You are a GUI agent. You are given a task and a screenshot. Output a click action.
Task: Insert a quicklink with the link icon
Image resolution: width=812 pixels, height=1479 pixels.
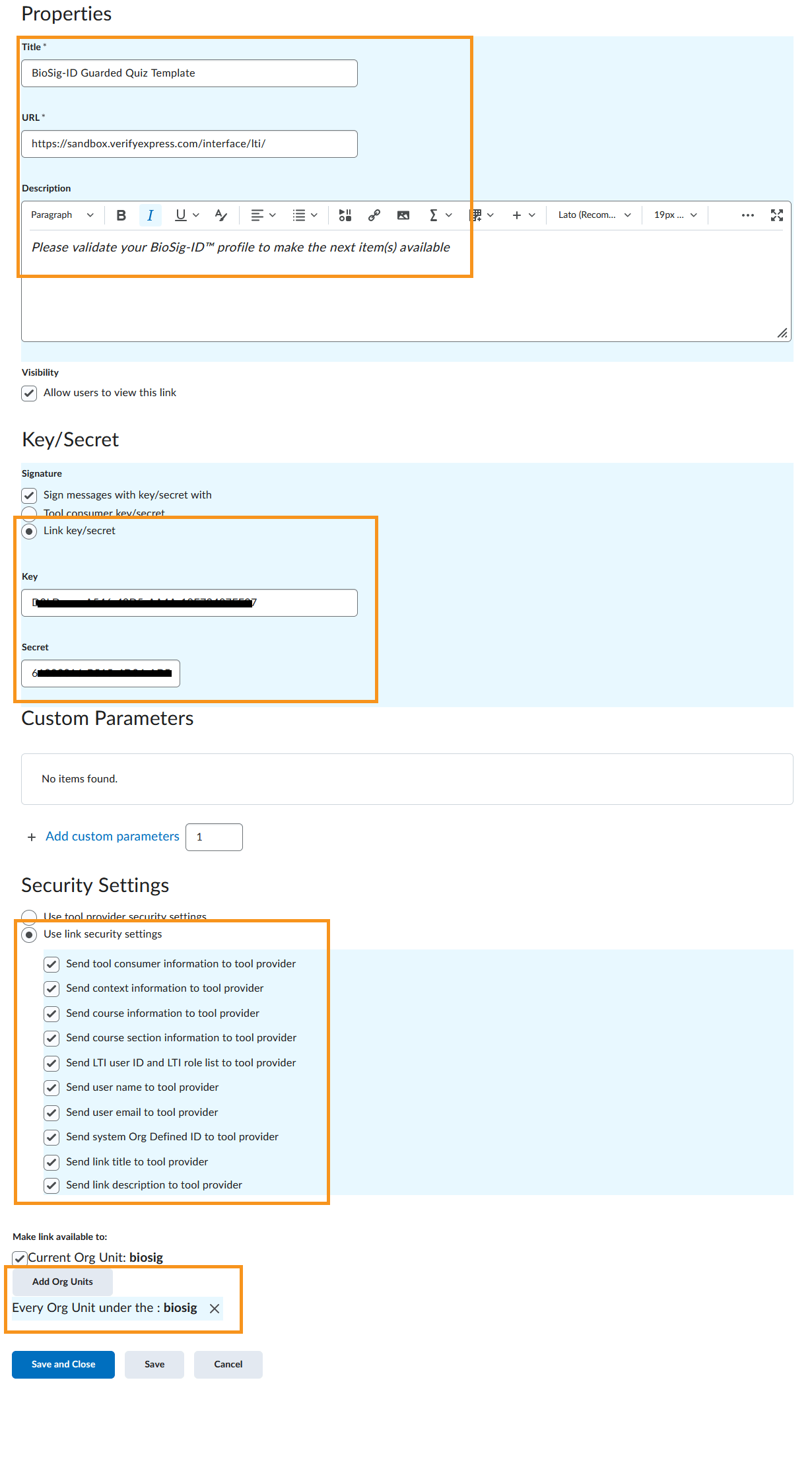tap(374, 215)
